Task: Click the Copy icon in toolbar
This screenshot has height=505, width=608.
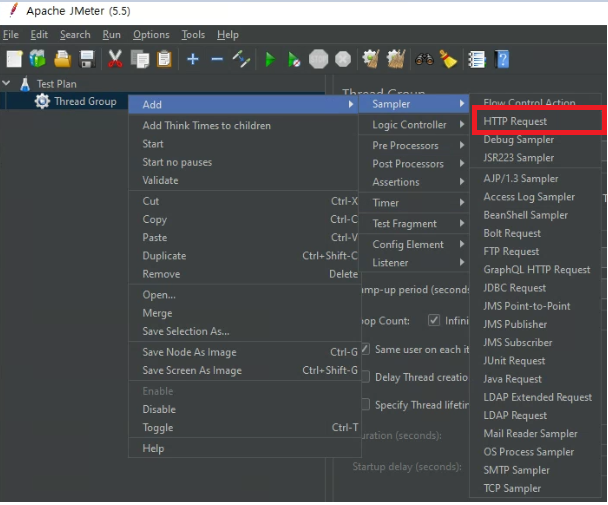Action: (140, 59)
